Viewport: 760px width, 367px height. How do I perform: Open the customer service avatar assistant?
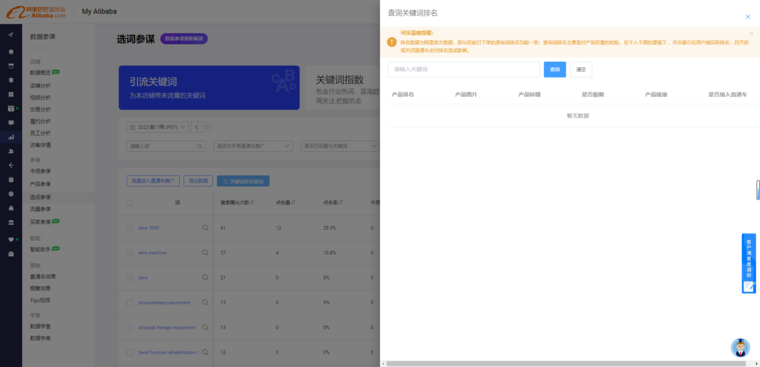(x=740, y=348)
